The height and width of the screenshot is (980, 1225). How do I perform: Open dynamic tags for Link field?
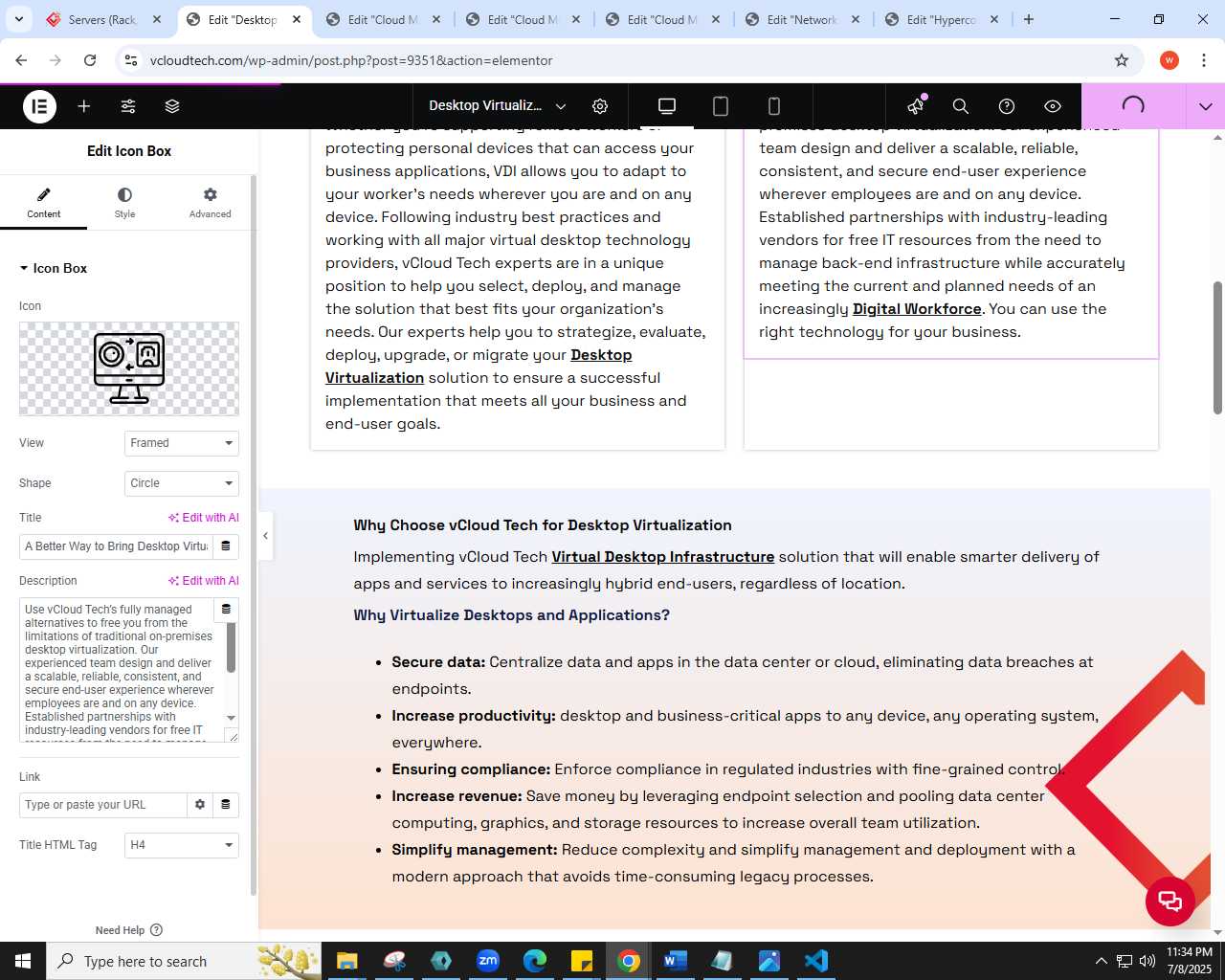tap(226, 805)
